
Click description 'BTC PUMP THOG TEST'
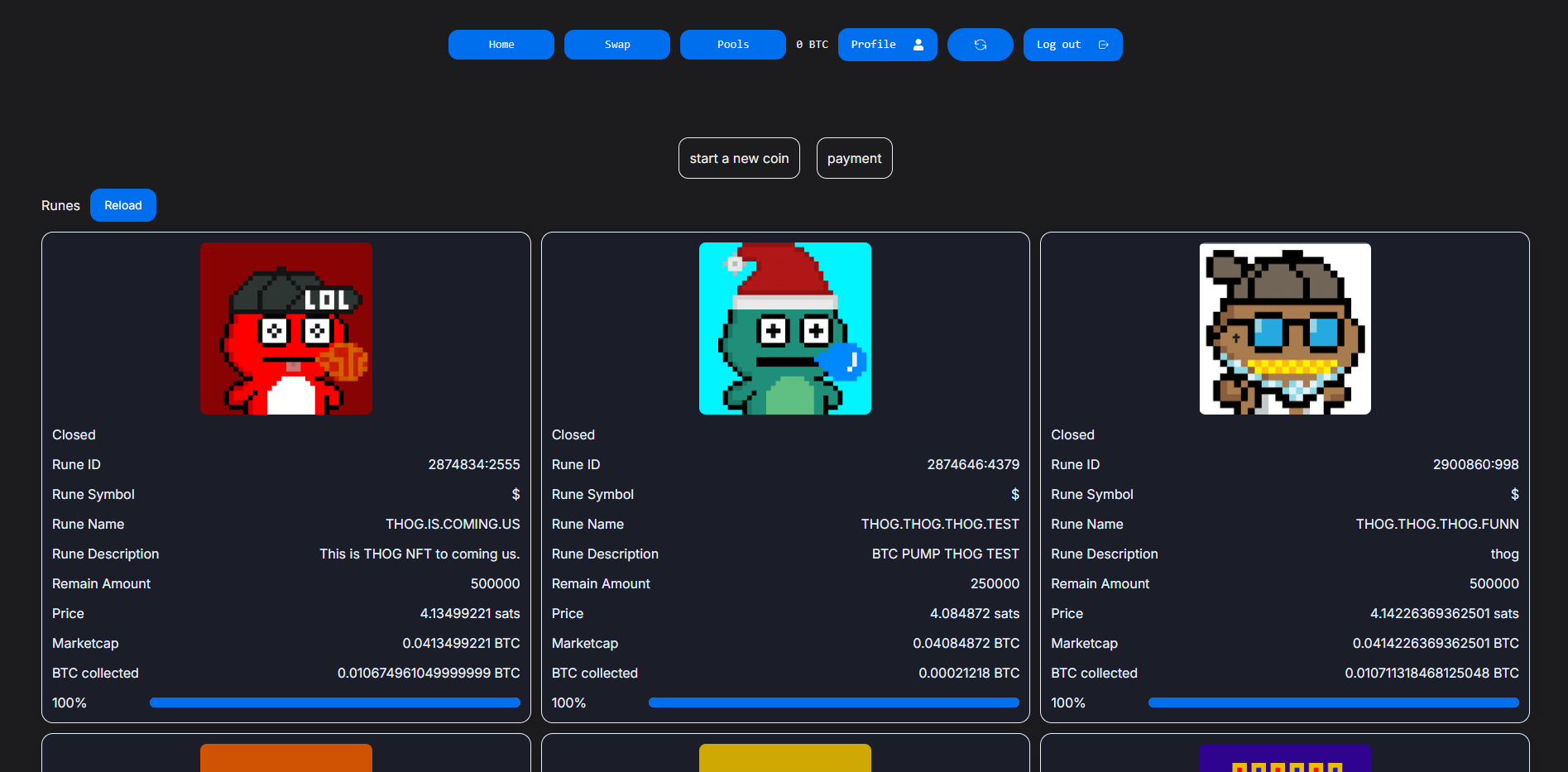pyautogui.click(x=946, y=554)
